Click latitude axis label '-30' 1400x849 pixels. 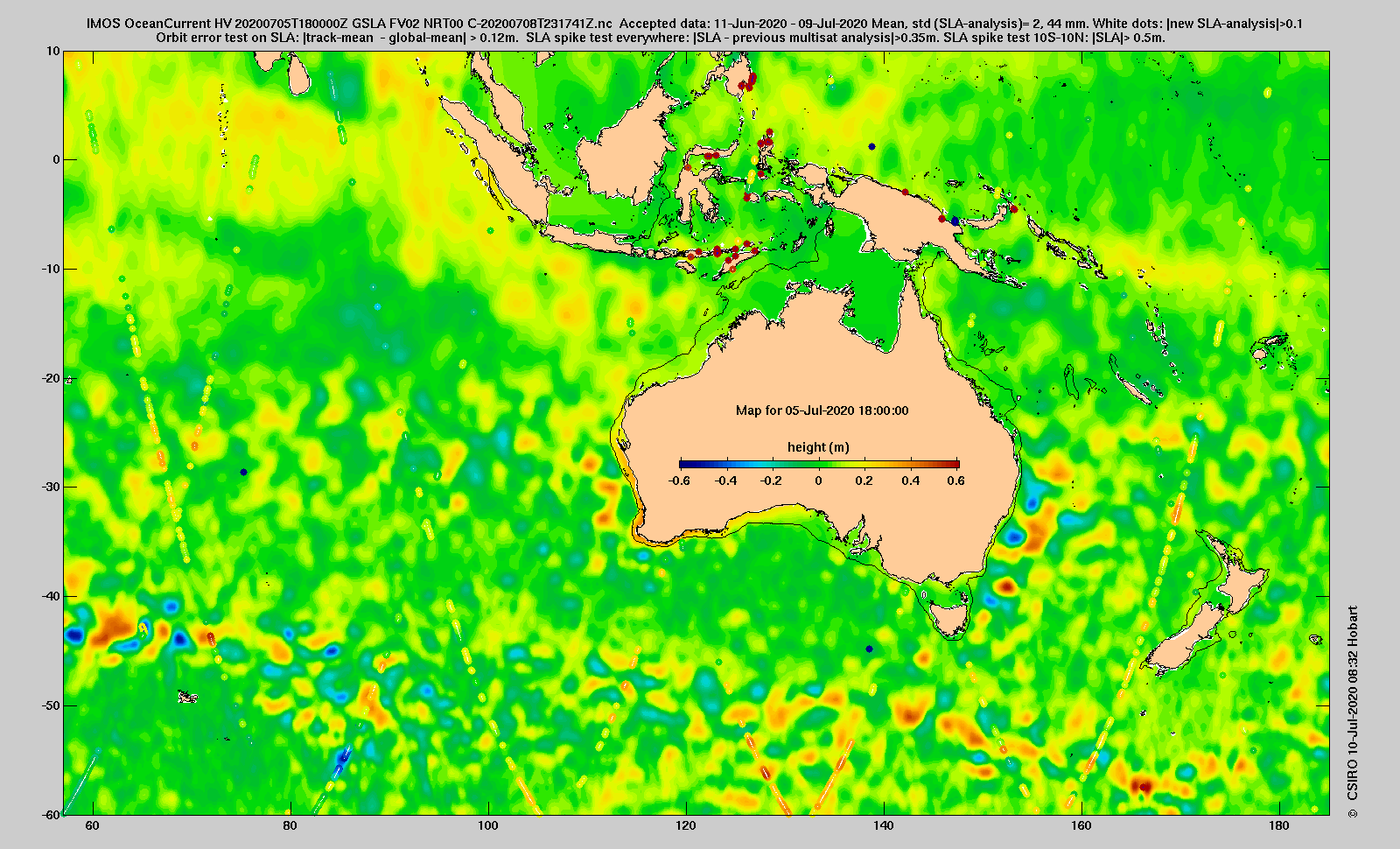pos(52,487)
